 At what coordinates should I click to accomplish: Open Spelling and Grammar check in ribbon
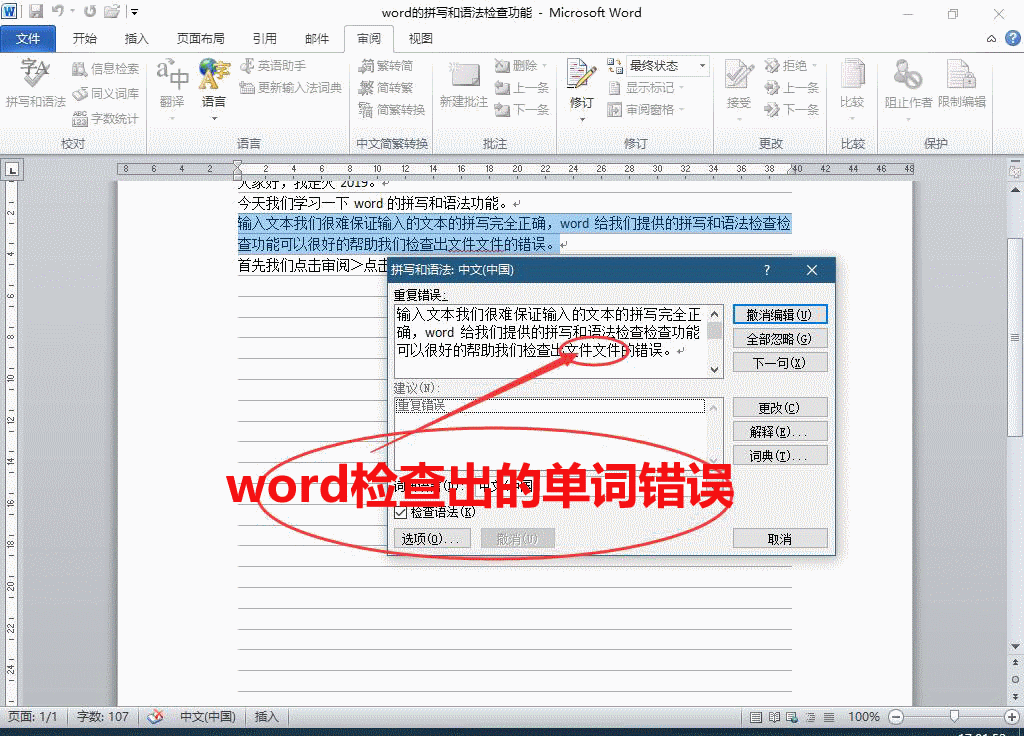(35, 82)
